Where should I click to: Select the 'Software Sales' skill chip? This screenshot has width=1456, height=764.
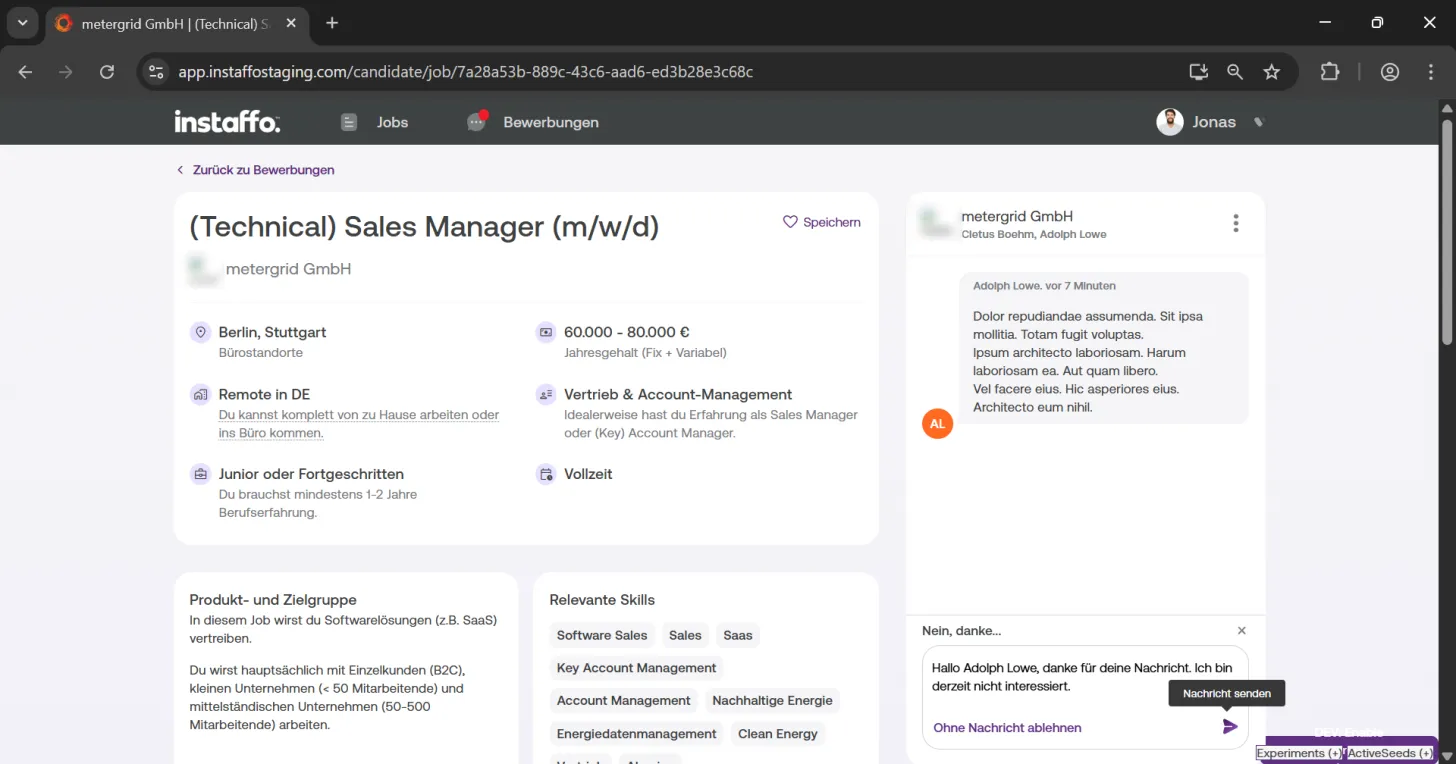coord(602,635)
